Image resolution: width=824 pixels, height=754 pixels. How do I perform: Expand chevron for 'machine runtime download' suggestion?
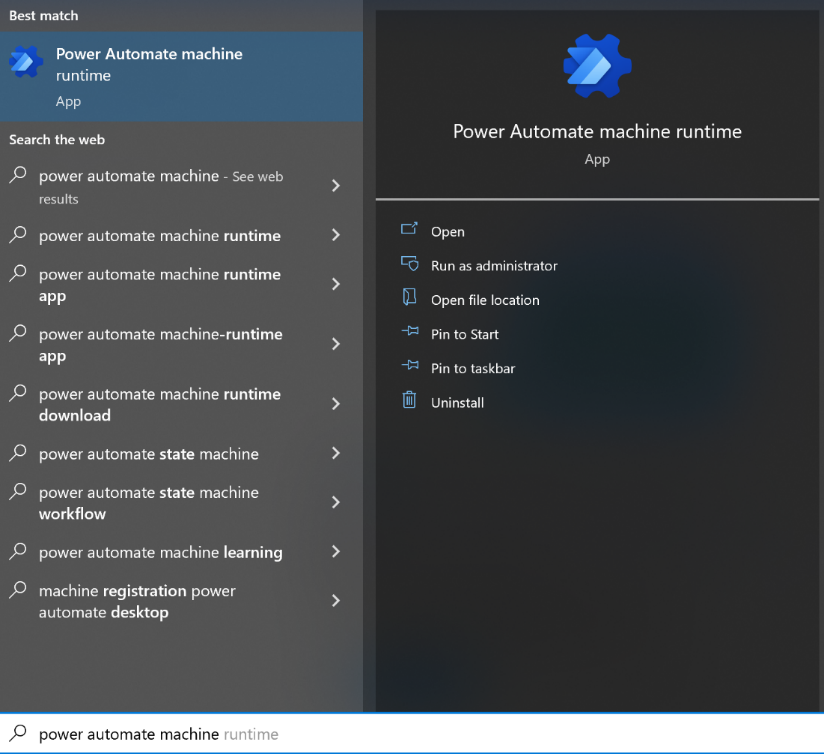pos(336,404)
